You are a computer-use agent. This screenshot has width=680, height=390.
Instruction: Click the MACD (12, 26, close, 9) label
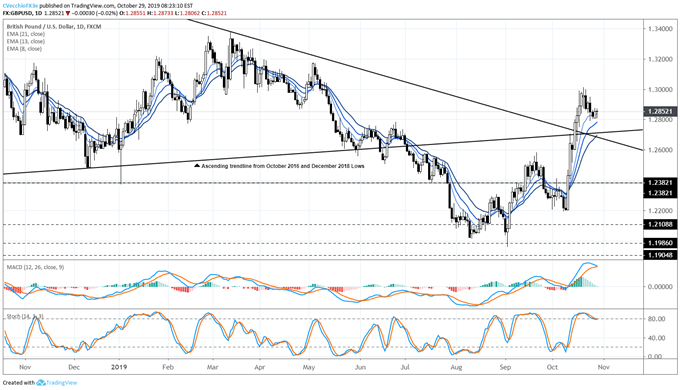(x=35, y=267)
